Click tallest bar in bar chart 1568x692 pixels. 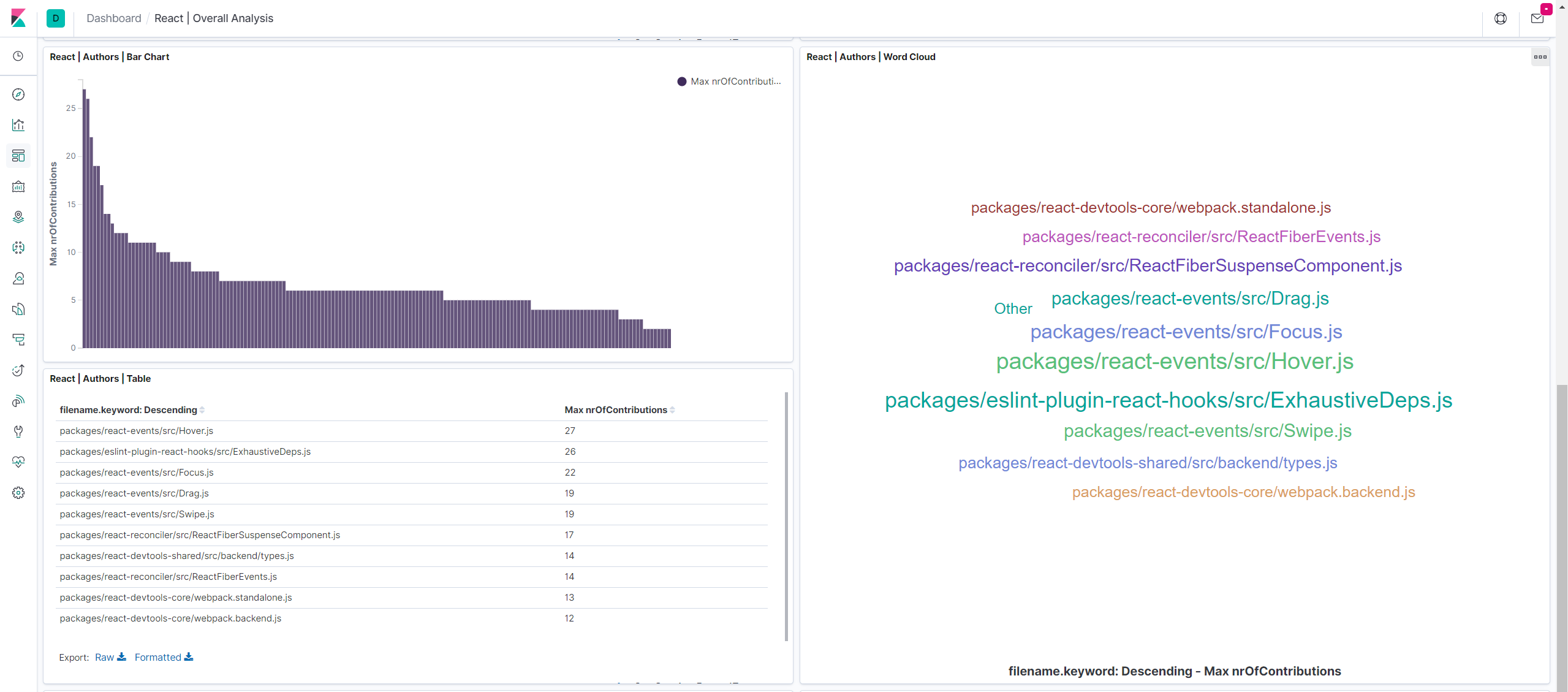click(x=84, y=219)
